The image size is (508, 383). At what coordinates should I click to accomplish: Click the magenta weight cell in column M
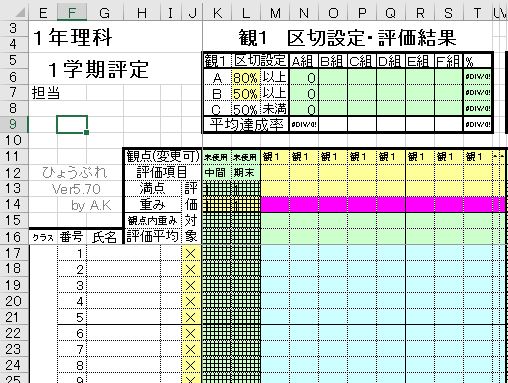(x=275, y=204)
